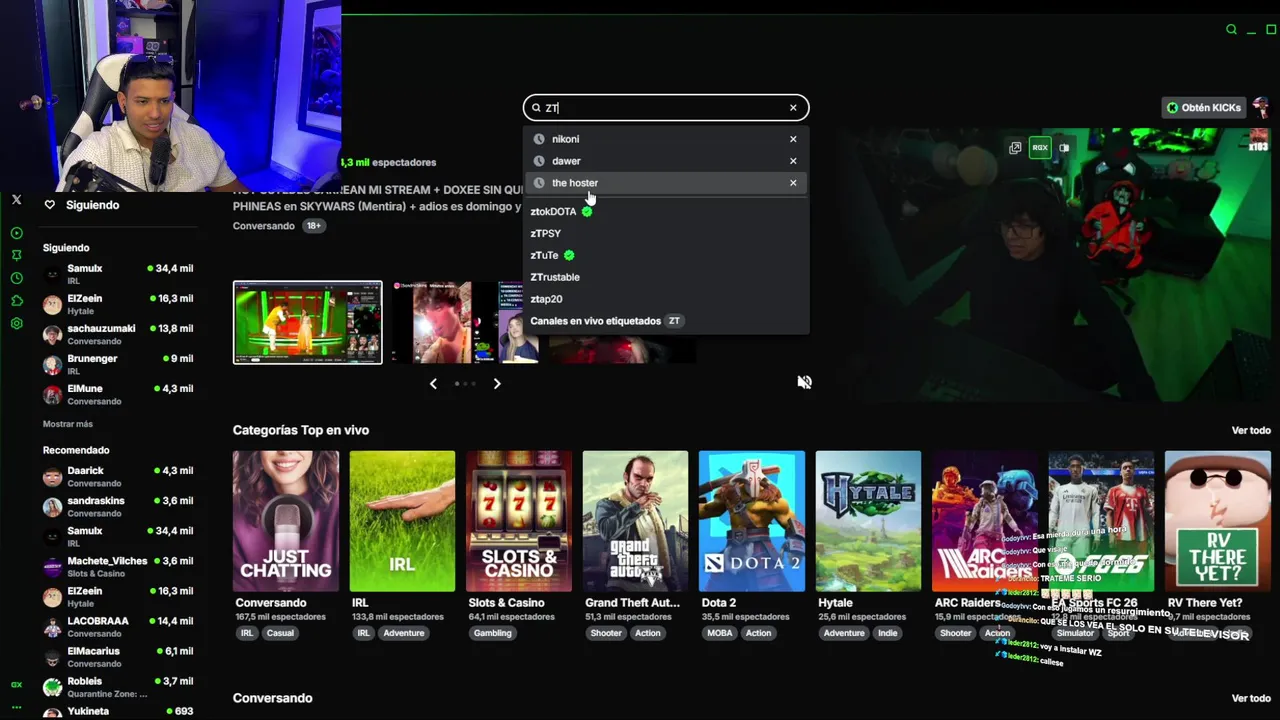Open the play-circle icon in the left sidebar
The image size is (1280, 720).
tap(16, 233)
